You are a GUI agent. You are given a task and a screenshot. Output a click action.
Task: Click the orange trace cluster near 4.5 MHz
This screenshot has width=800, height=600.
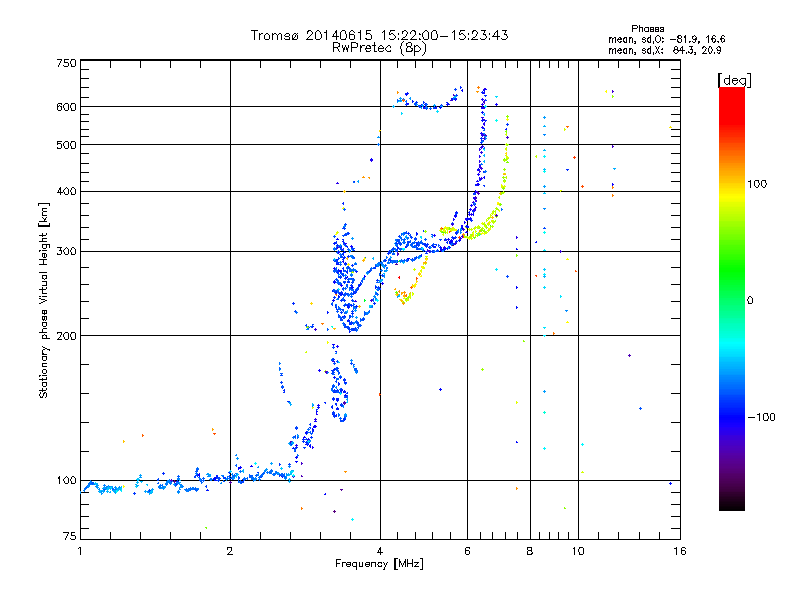click(406, 295)
